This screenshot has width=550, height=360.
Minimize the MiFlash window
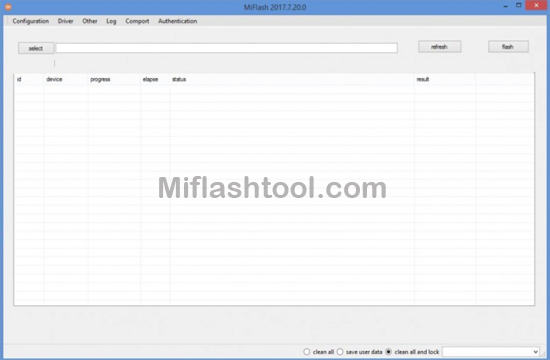pyautogui.click(x=505, y=6)
